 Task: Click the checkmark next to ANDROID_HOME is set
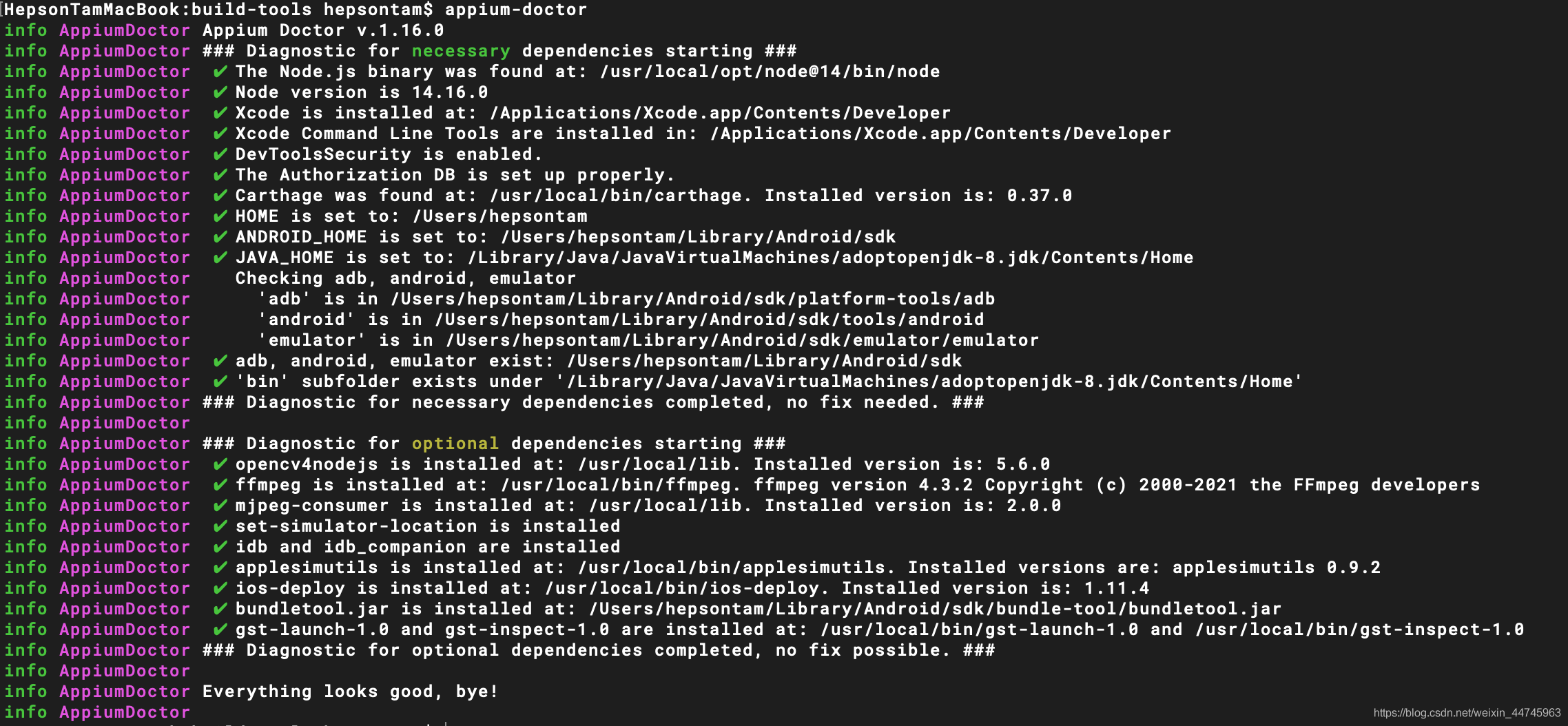220,237
